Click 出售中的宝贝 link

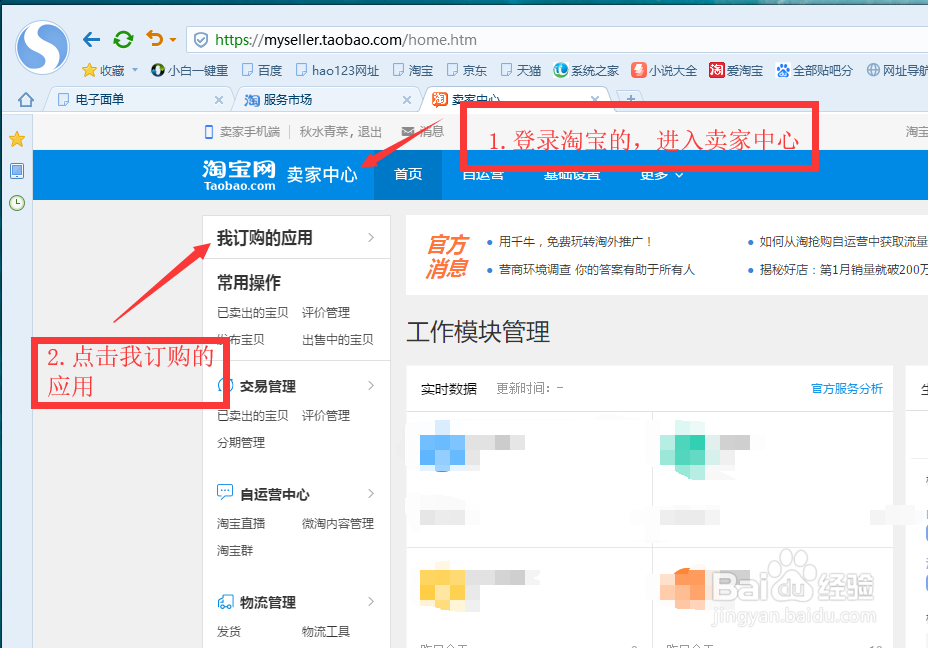tap(337, 340)
